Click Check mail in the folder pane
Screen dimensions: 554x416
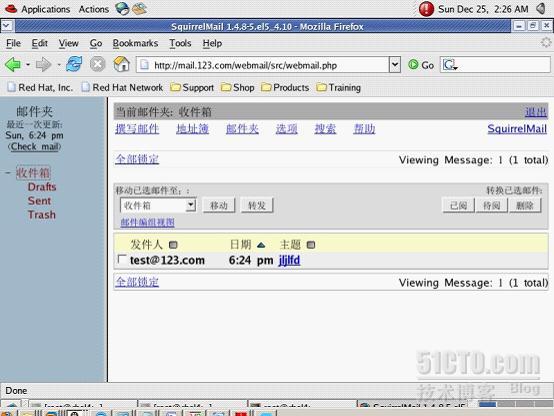[34, 146]
